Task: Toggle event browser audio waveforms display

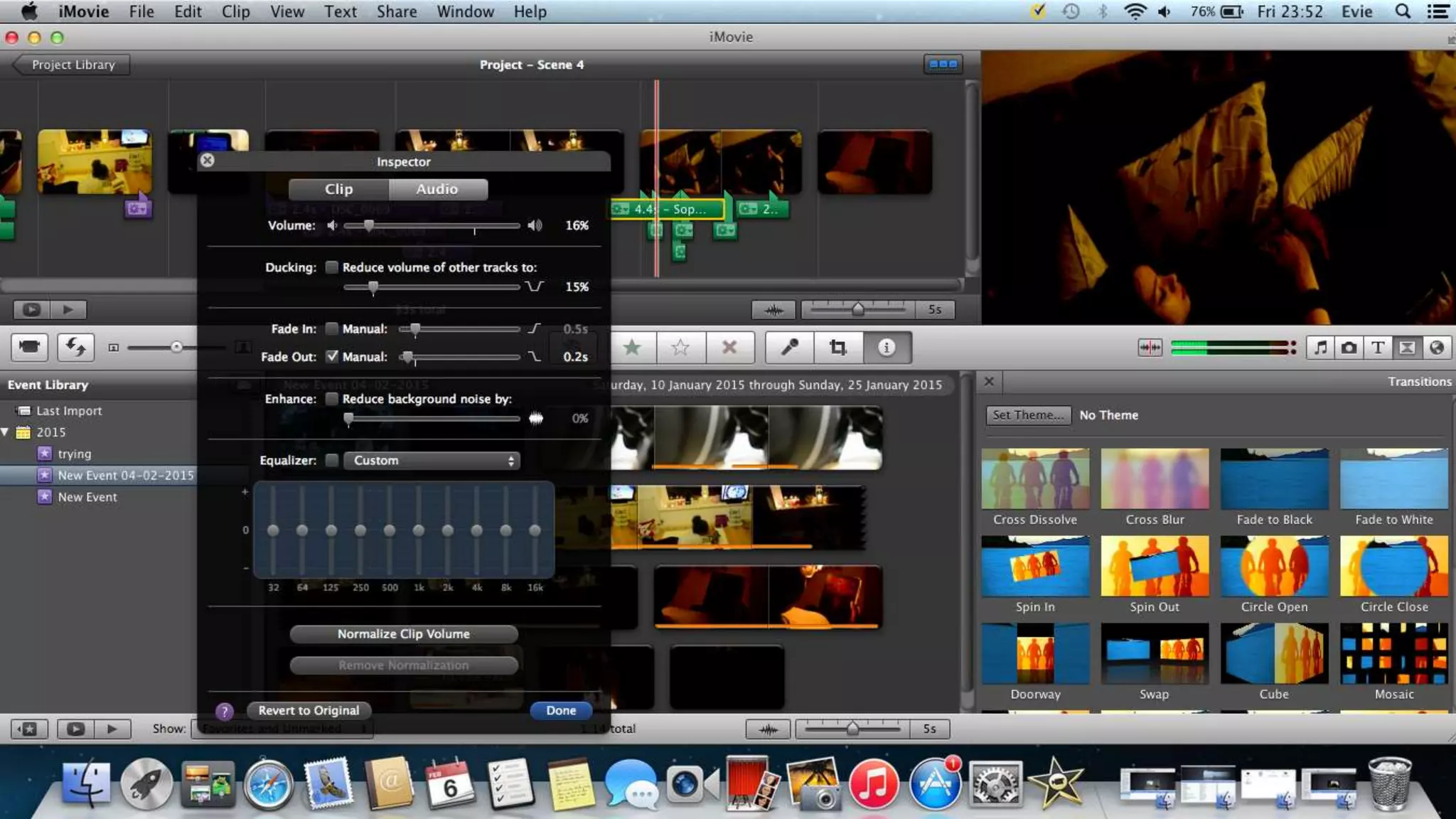Action: click(x=768, y=729)
